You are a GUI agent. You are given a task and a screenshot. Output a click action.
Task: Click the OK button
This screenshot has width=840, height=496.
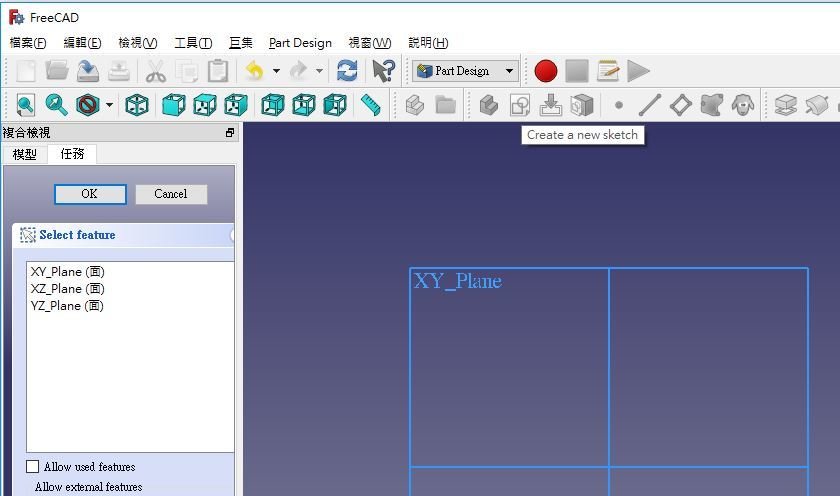[x=90, y=194]
